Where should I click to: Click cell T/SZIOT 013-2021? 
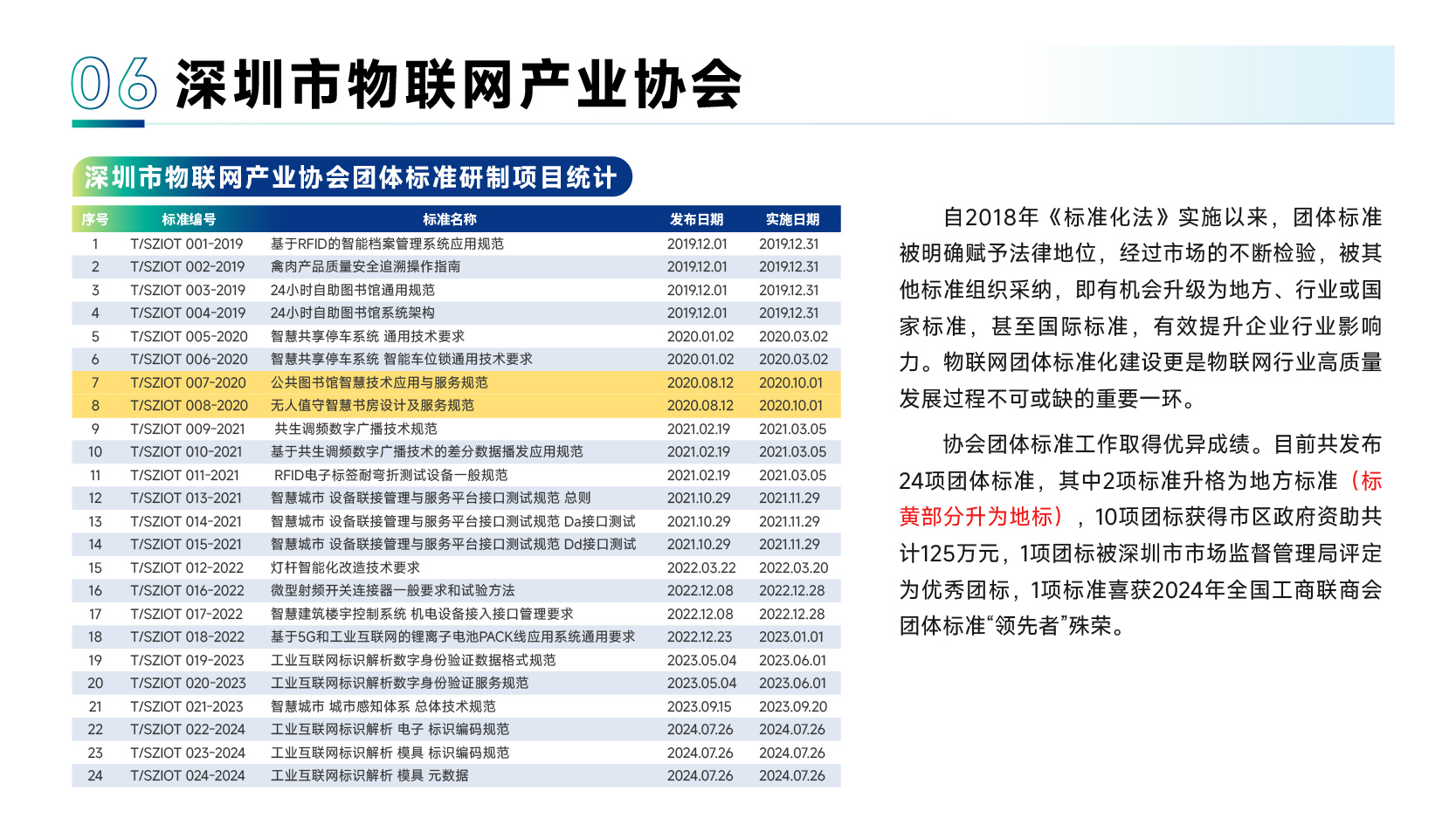(x=186, y=498)
